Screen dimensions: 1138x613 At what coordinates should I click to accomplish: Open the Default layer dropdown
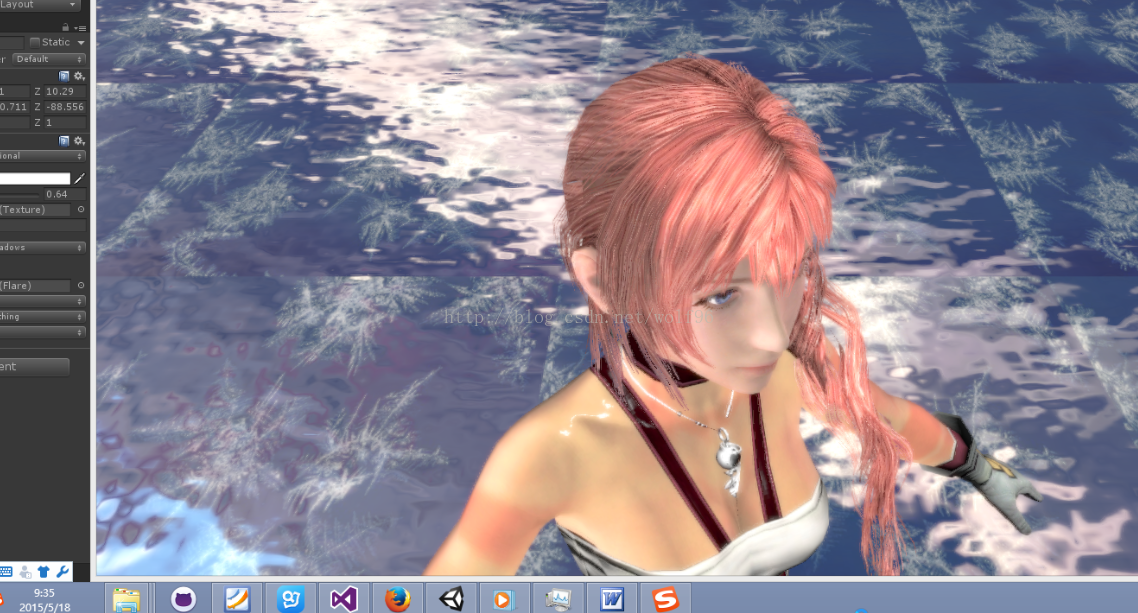point(49,59)
